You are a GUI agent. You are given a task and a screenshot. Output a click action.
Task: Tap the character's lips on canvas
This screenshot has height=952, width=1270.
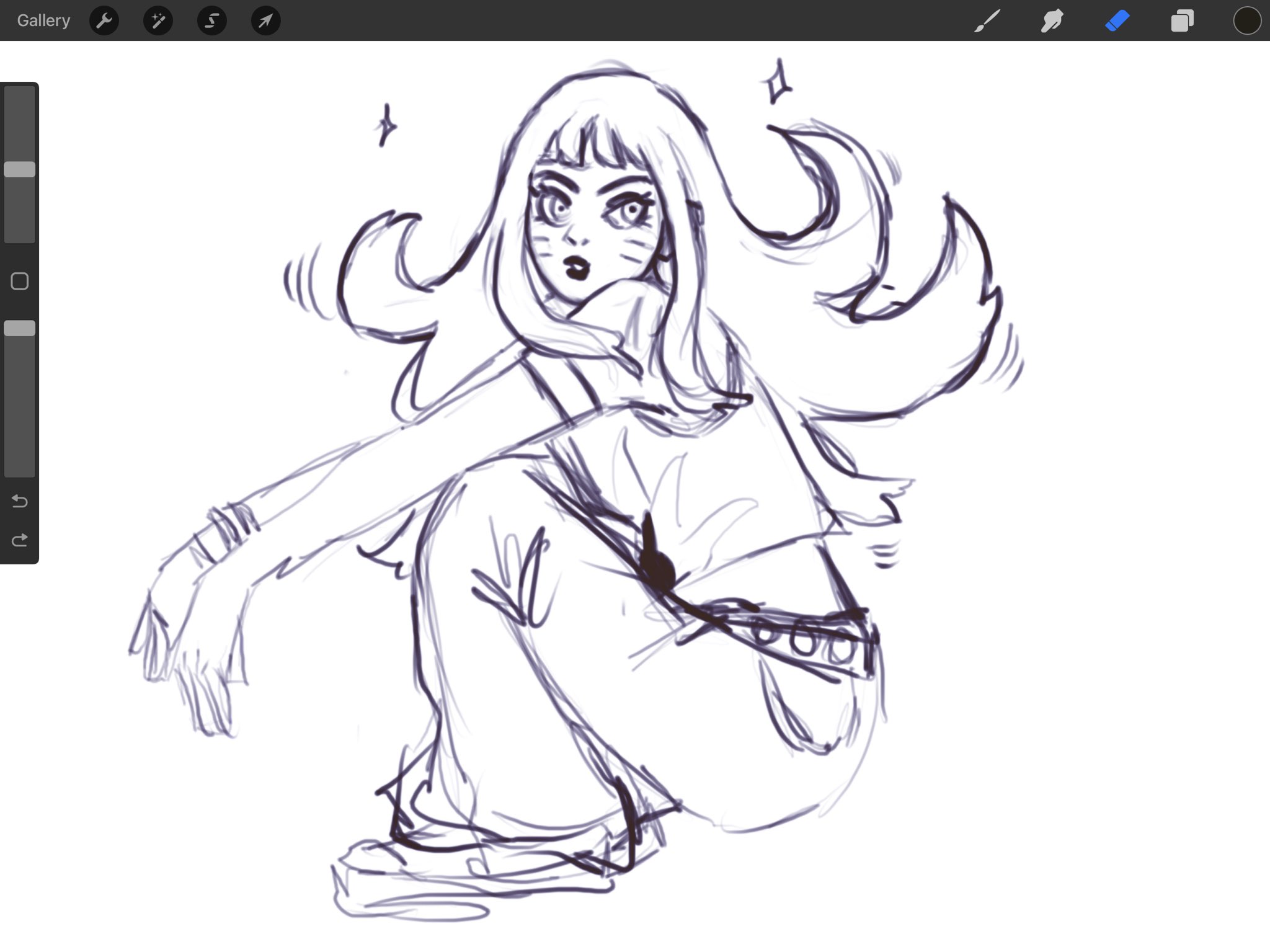pos(577,268)
